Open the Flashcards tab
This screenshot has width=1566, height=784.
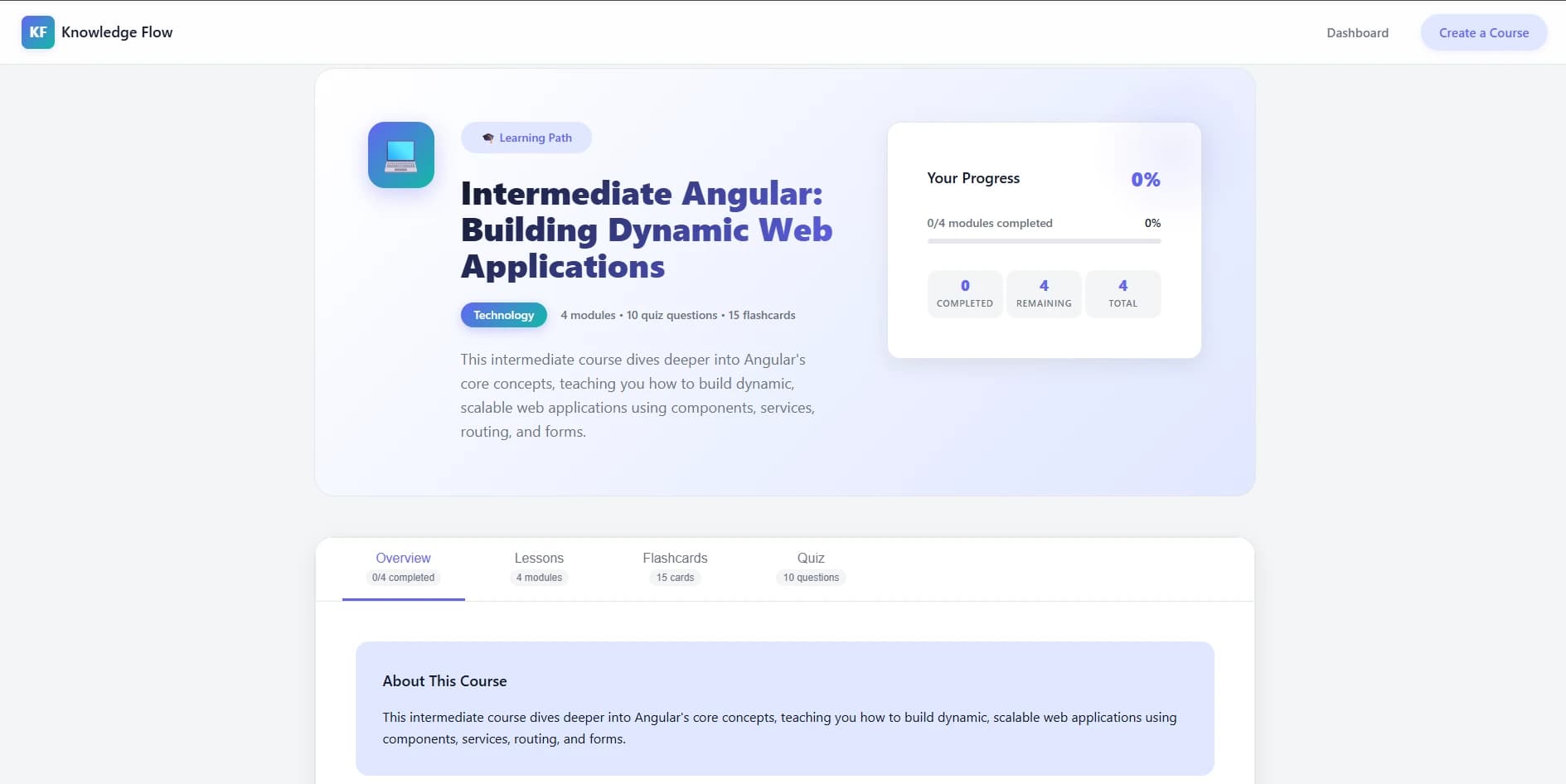point(675,566)
